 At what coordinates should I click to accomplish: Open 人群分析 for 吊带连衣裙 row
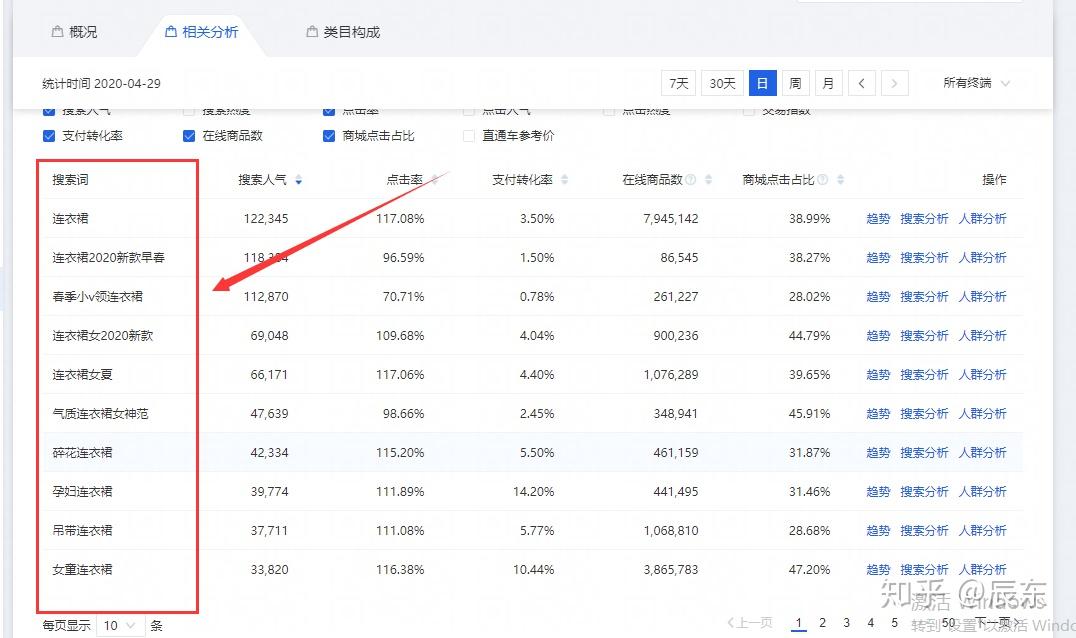[982, 531]
